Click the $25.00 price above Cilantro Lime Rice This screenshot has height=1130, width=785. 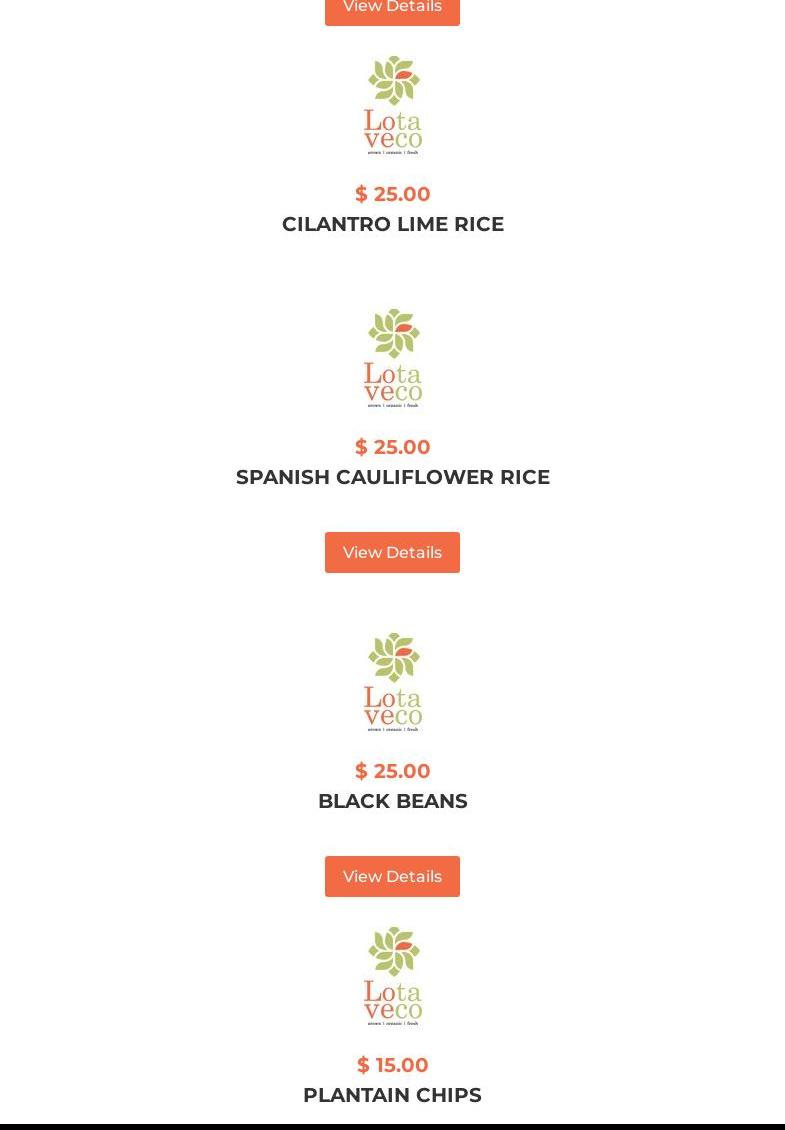(x=392, y=194)
